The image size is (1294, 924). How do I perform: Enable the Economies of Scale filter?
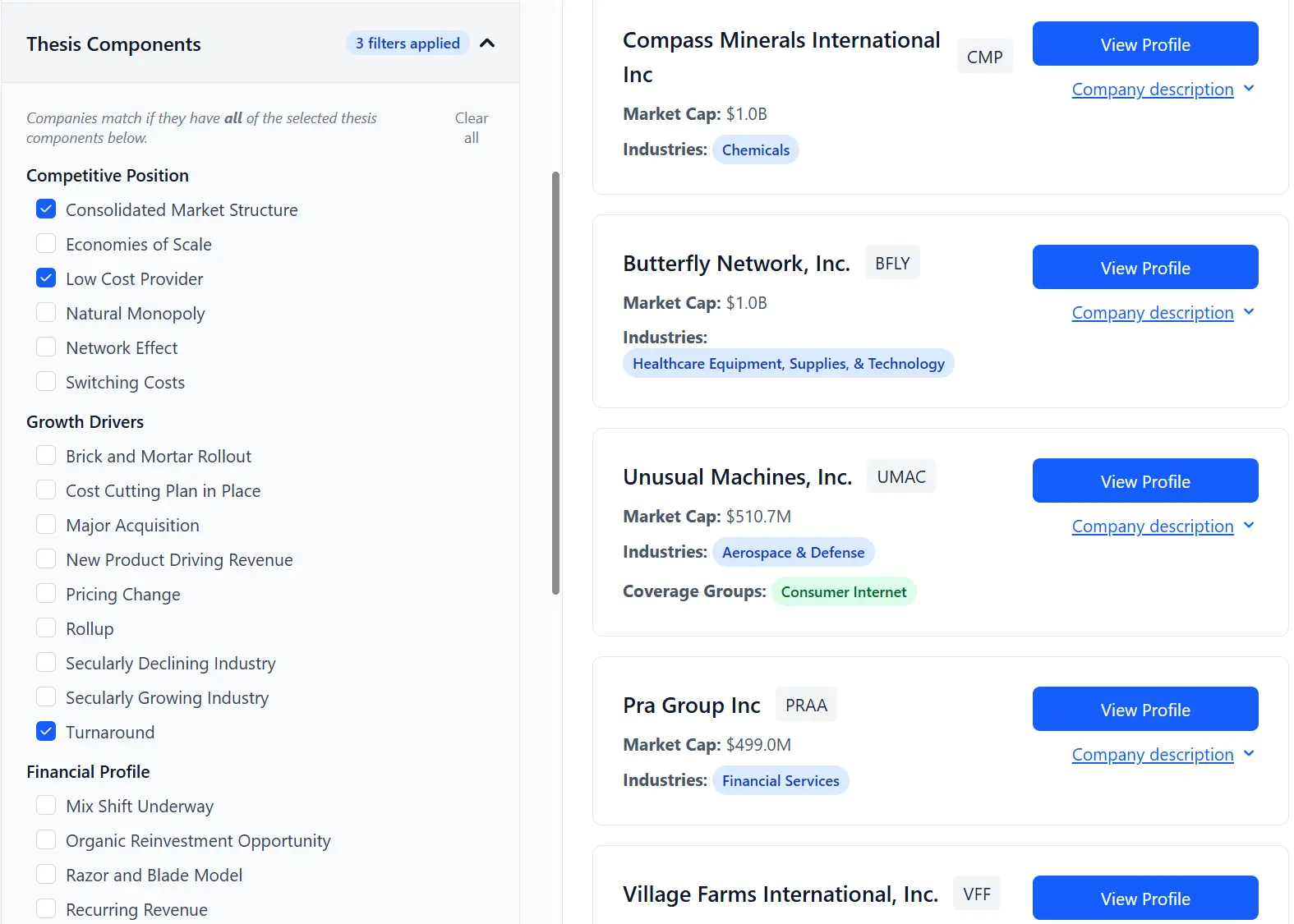(46, 243)
